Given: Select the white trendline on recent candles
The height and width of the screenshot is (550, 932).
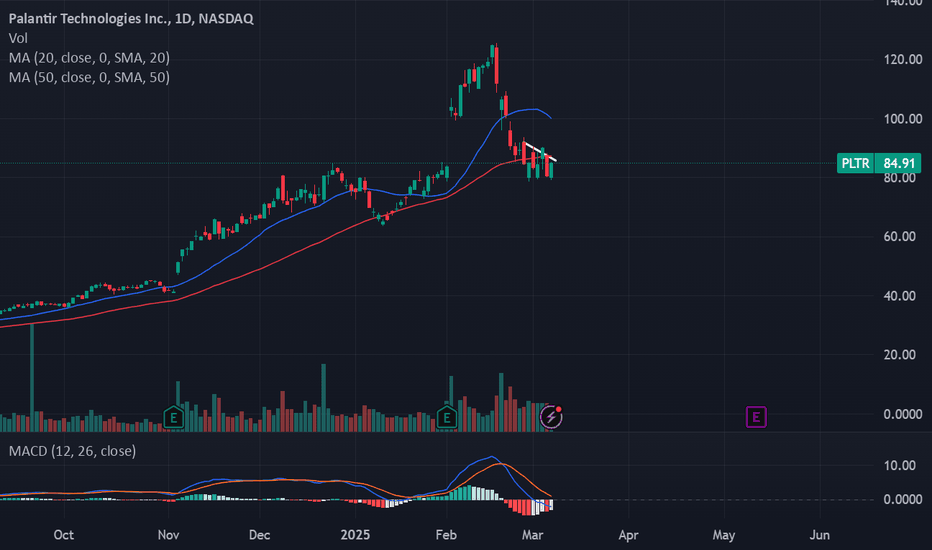Looking at the screenshot, I should coord(540,152).
